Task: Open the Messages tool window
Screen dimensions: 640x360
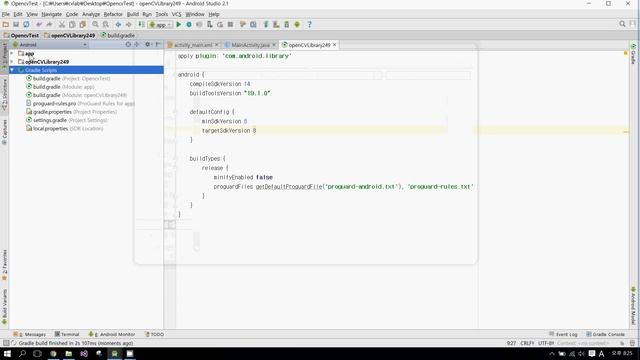Action: (x=29, y=334)
